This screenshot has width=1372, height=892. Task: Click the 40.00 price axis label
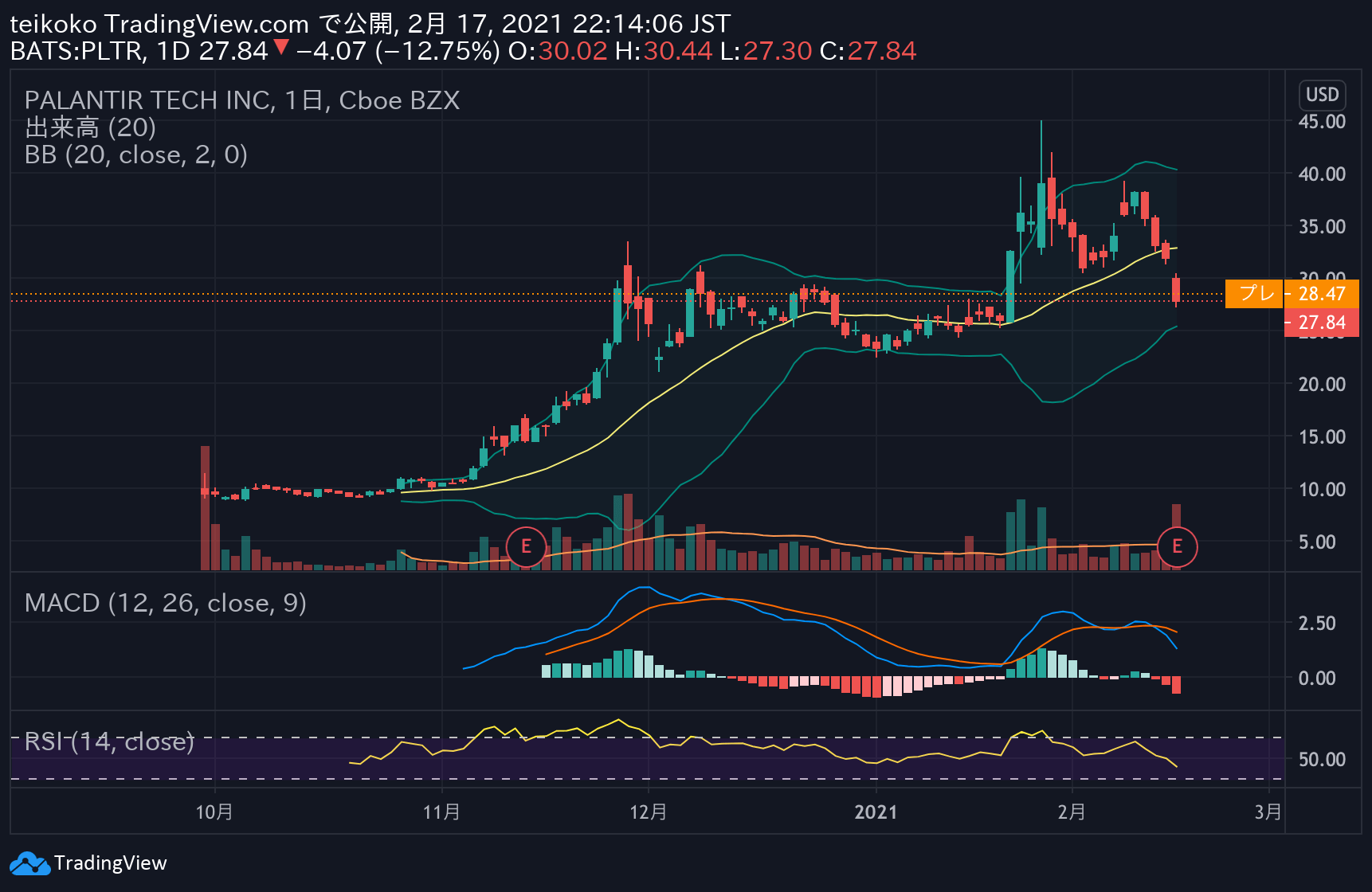pos(1322,174)
